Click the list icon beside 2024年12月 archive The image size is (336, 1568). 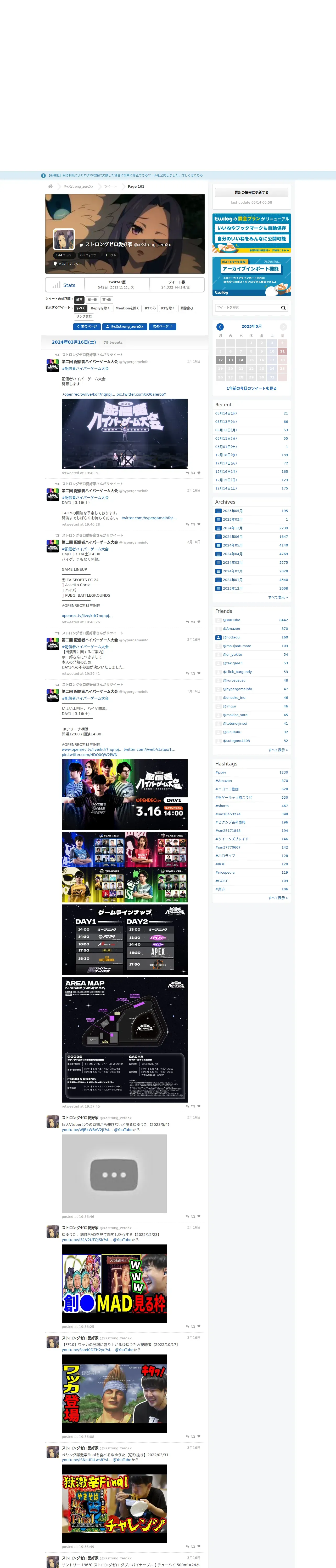[218, 528]
